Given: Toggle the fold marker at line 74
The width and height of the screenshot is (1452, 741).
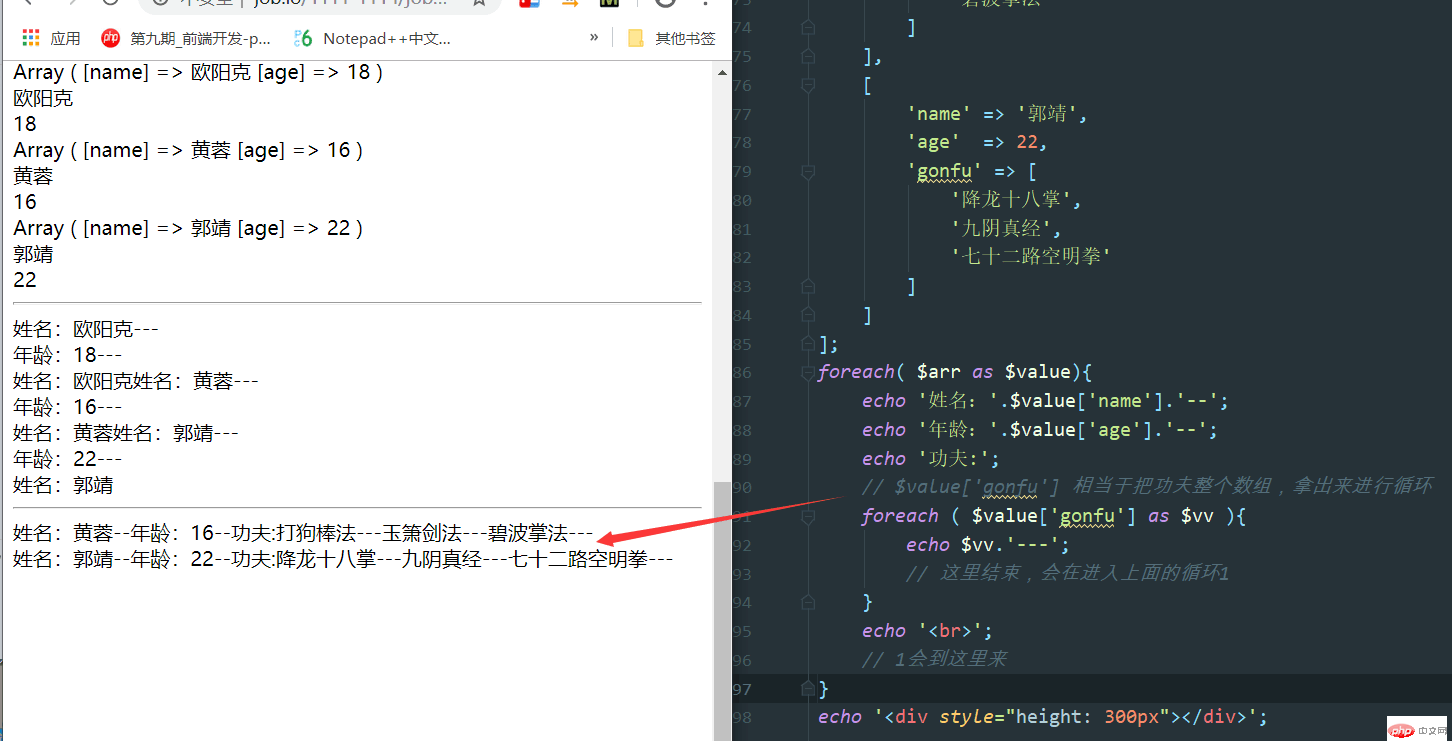Looking at the screenshot, I should [808, 28].
